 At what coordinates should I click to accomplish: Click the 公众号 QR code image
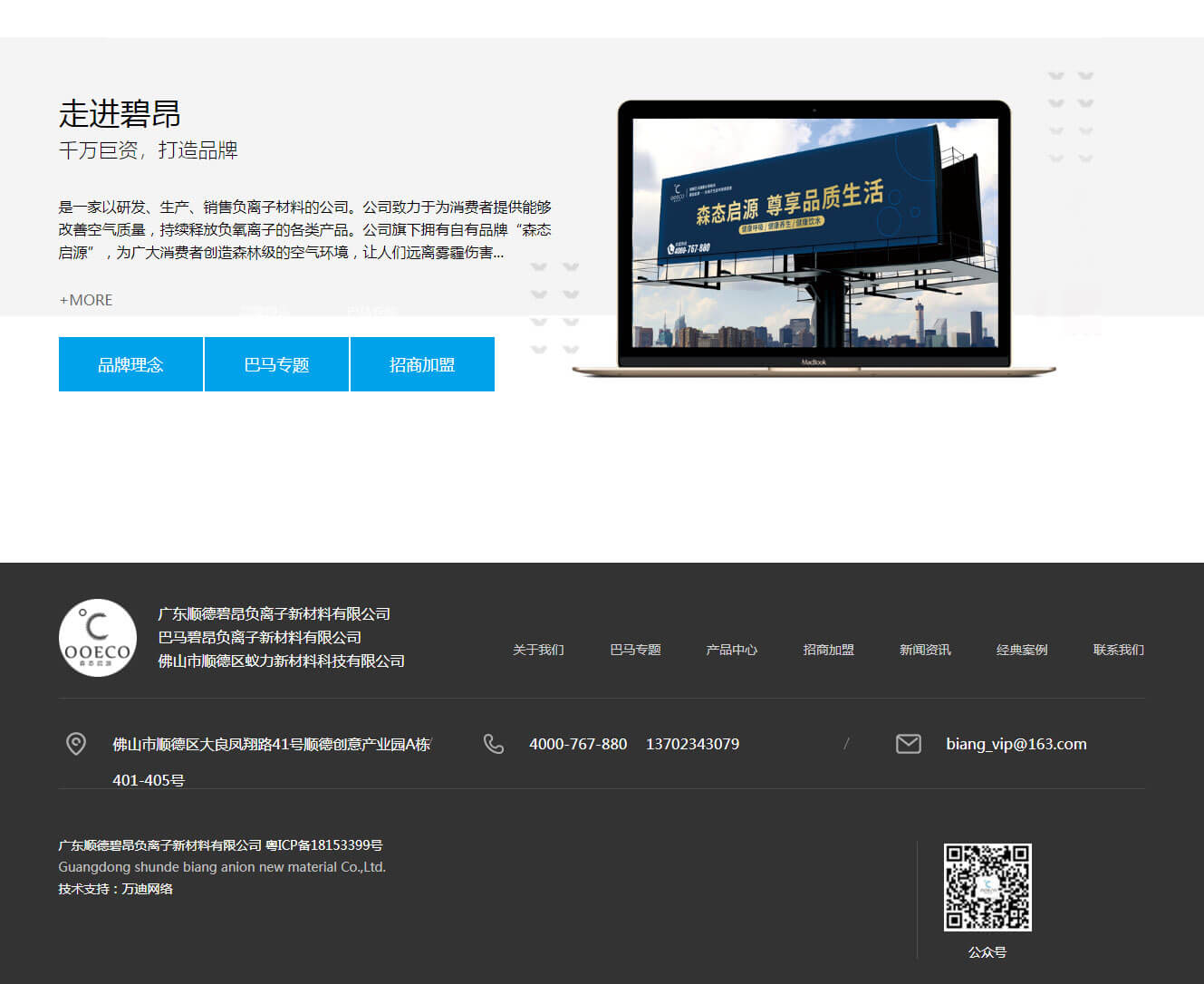(x=987, y=887)
